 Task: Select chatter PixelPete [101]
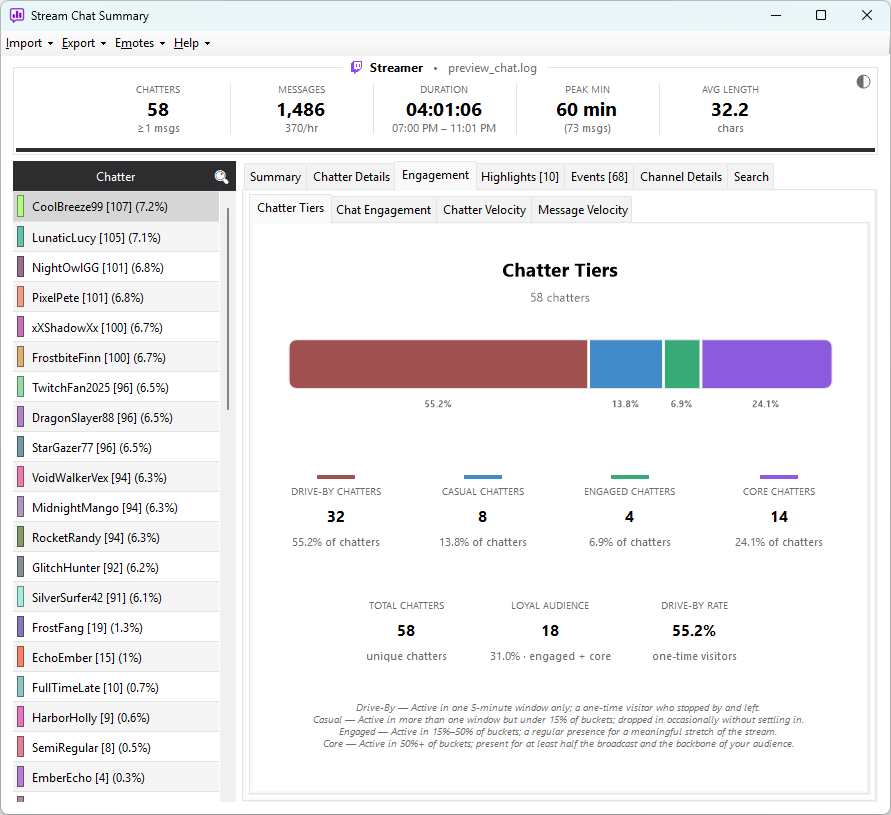click(x=116, y=298)
